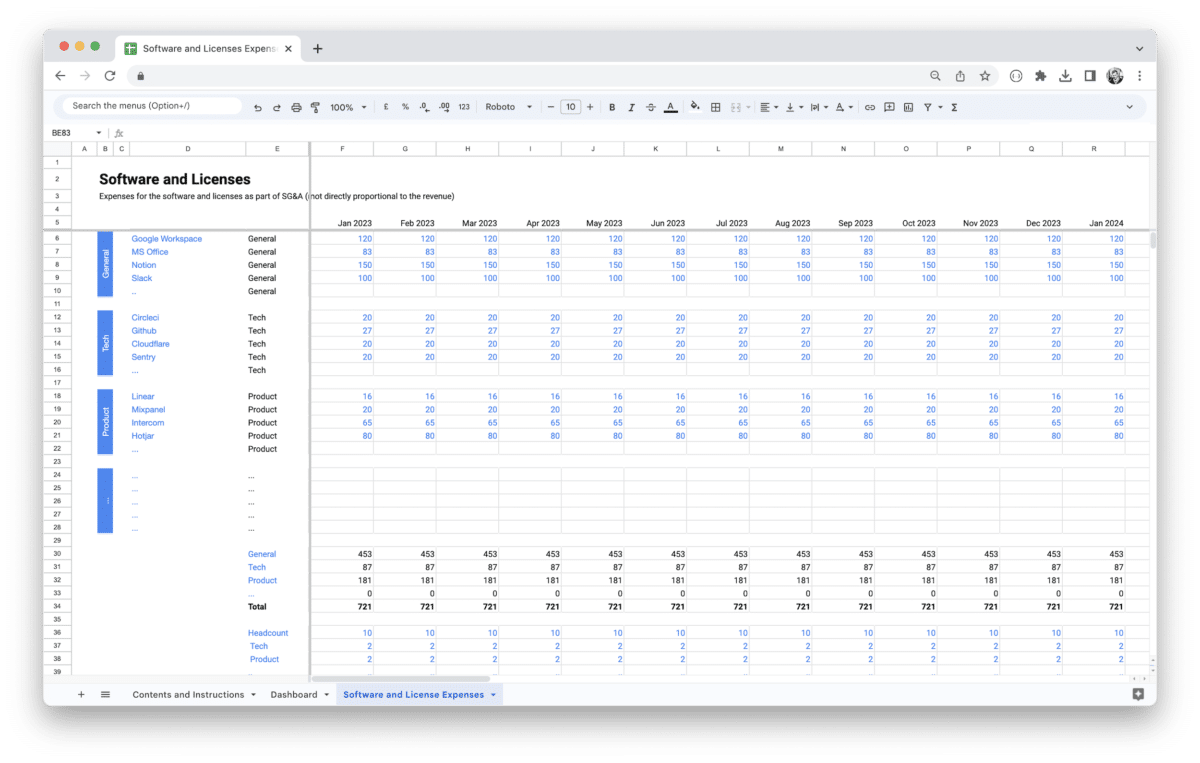Add a new sheet with the plus button
Viewport: 1200px width, 763px height.
pos(81,694)
